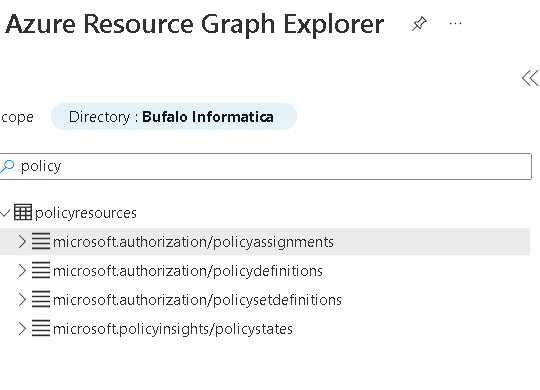Image resolution: width=540 pixels, height=390 pixels.
Task: Select microsoft.authorization/policyassignments row
Action: (264, 242)
